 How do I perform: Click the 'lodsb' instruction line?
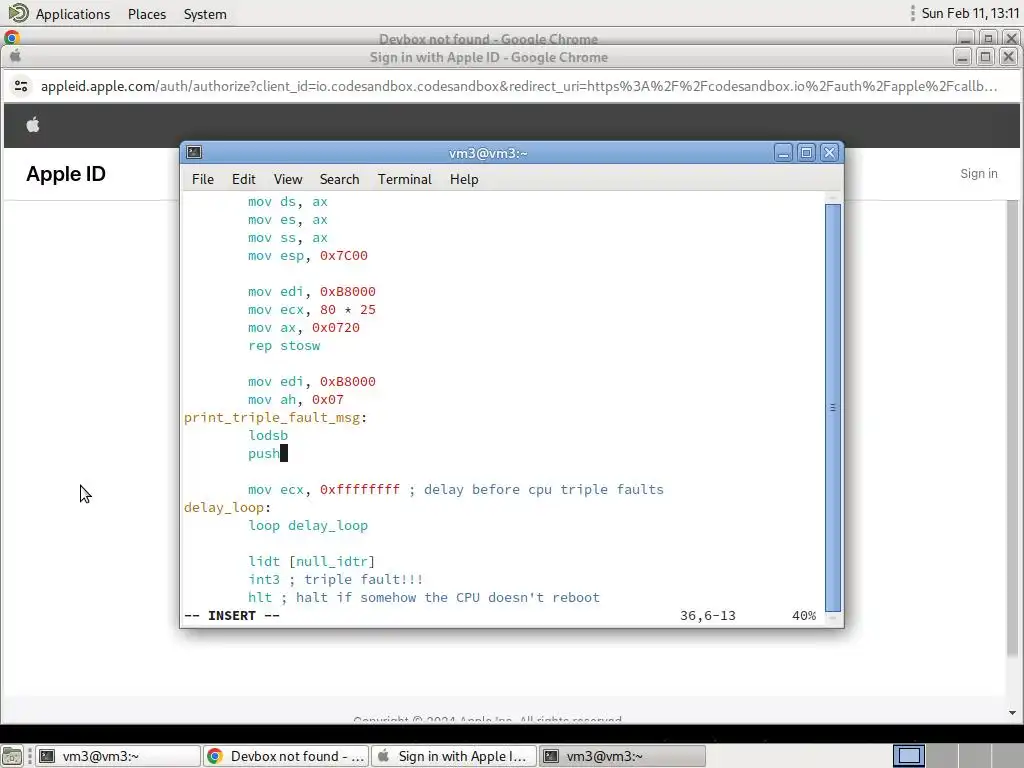(x=268, y=436)
